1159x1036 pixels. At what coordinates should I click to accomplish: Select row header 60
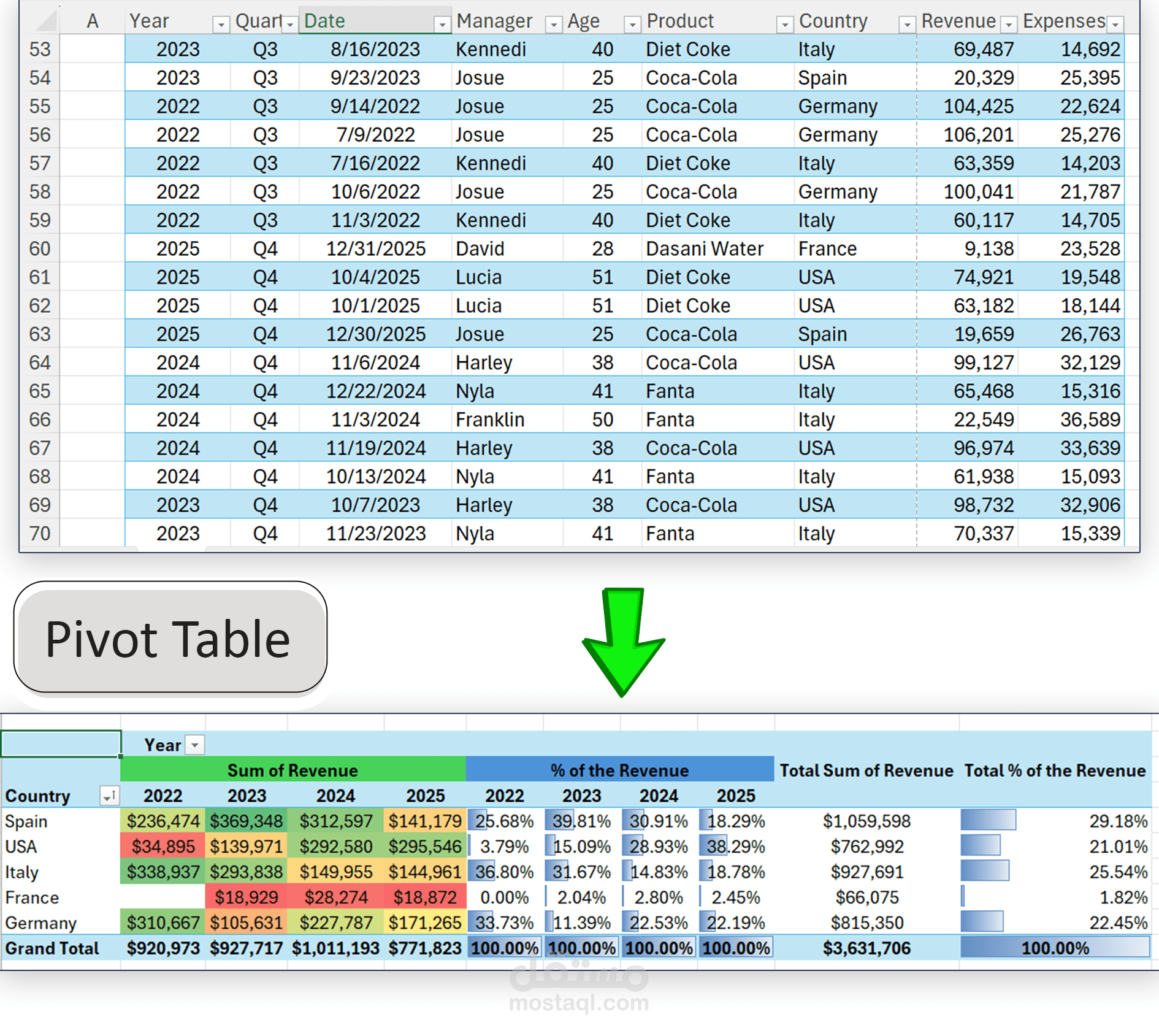click(39, 248)
